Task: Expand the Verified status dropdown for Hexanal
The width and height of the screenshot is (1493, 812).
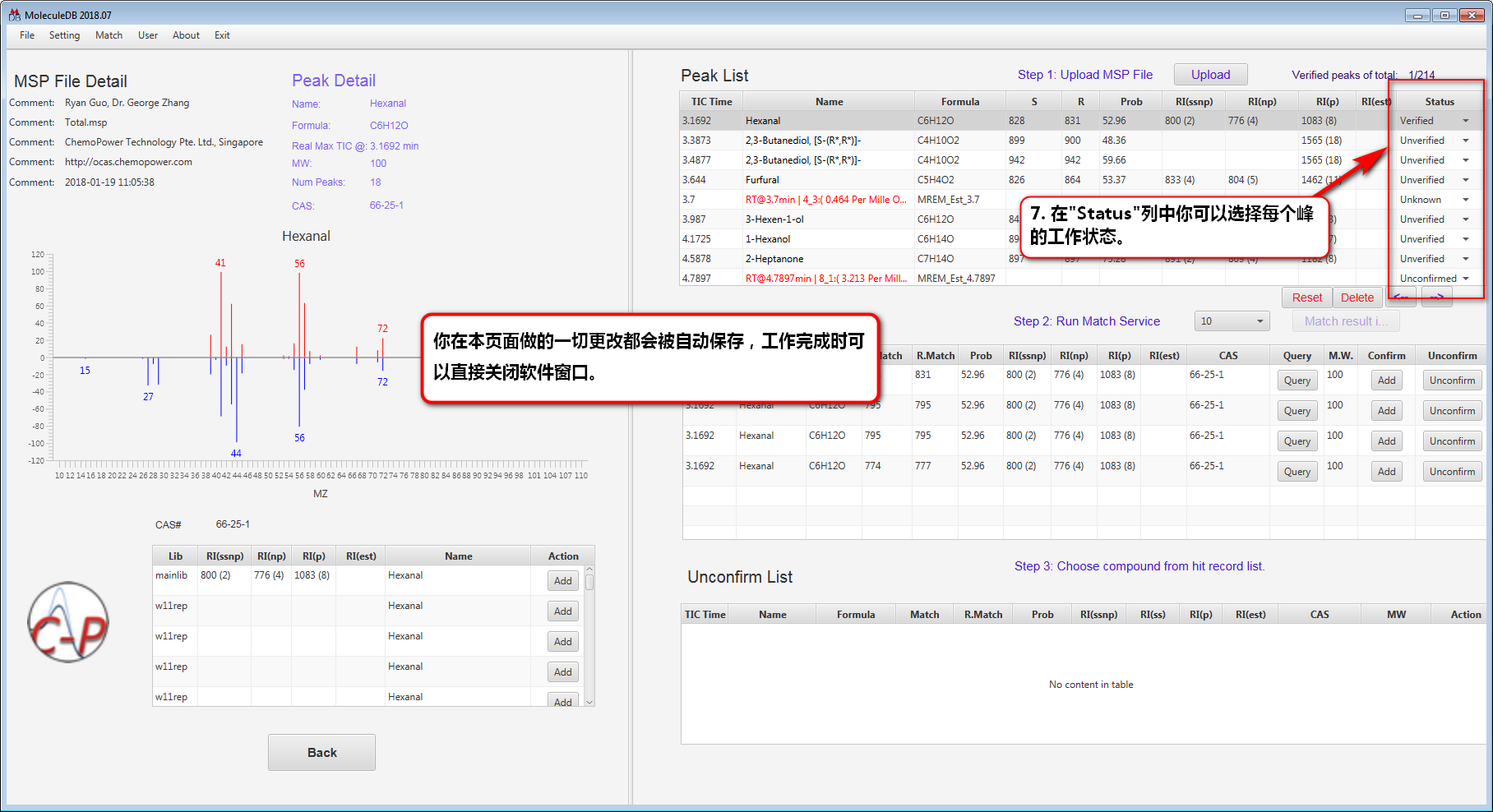Action: coord(1465,121)
